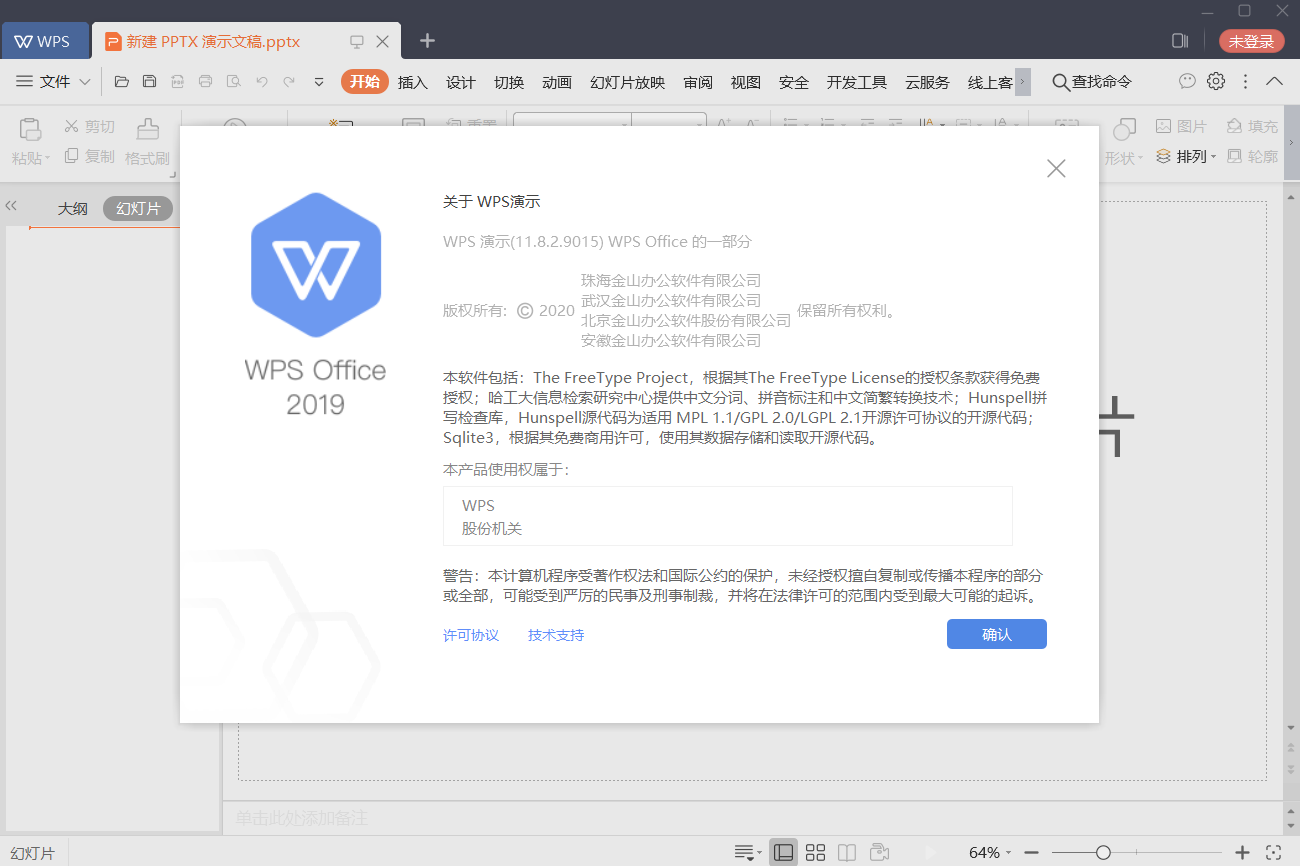1300x866 pixels.
Task: Click the 填充 (Fill) icon
Action: (x=1249, y=125)
